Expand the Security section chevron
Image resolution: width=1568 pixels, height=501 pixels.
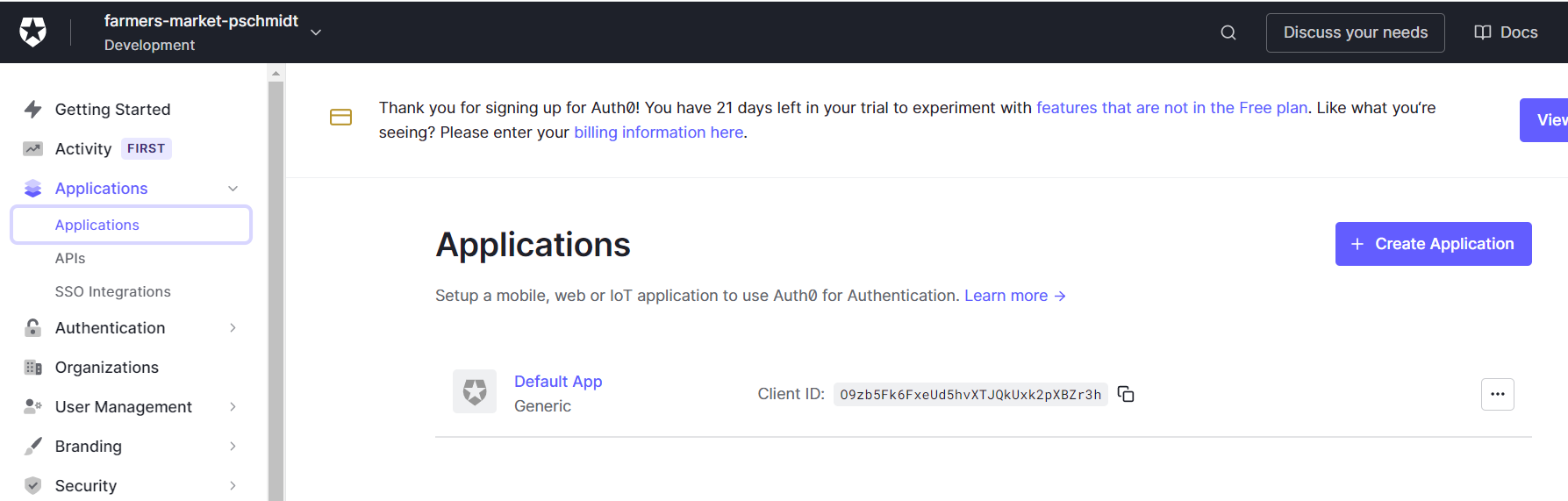(x=233, y=485)
